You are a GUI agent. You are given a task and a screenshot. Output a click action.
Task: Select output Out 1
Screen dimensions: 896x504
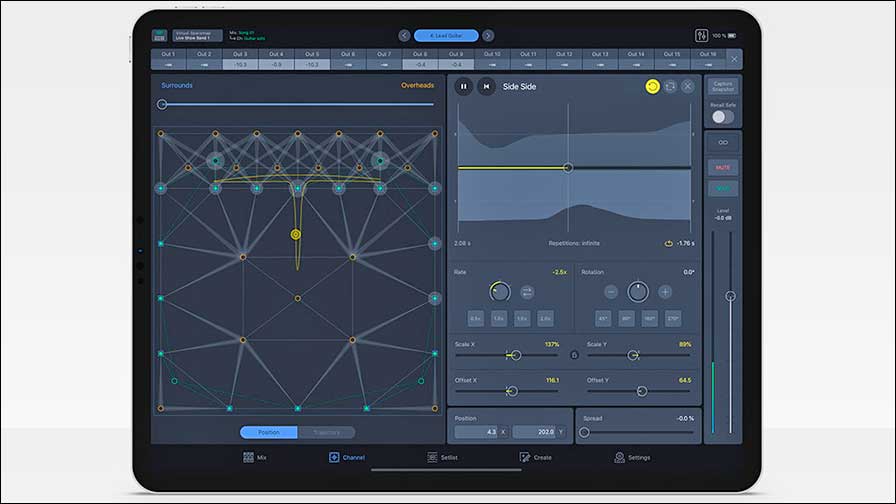(168, 59)
